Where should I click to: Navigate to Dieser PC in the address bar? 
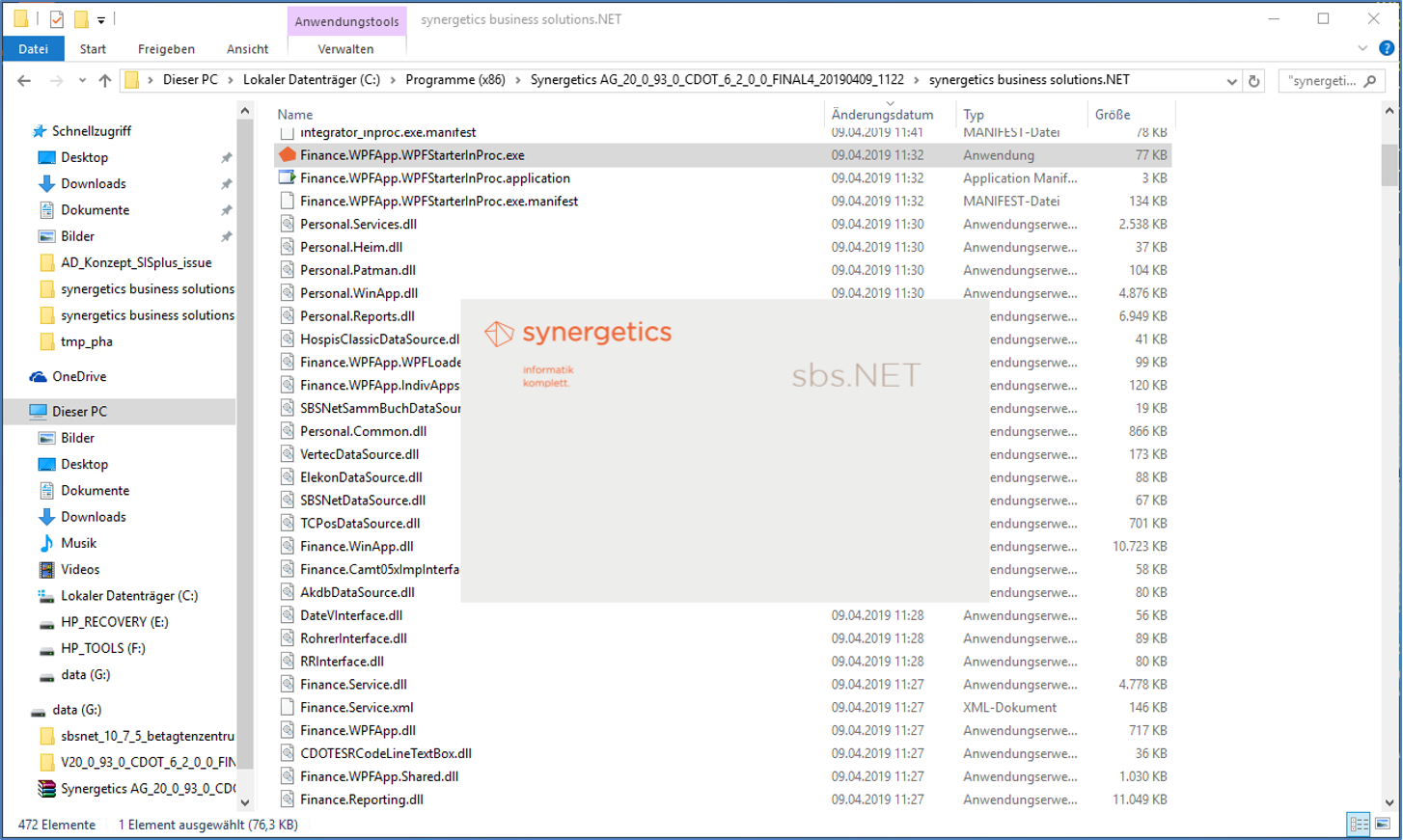coord(190,80)
